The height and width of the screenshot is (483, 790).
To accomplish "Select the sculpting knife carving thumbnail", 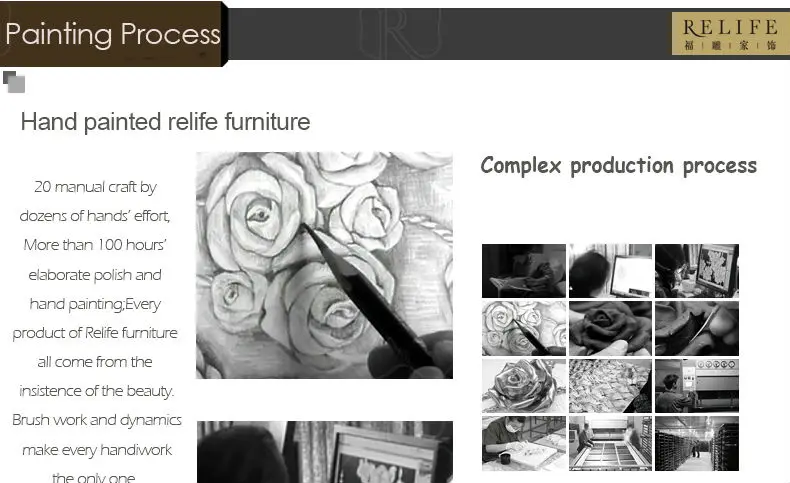I will click(697, 328).
